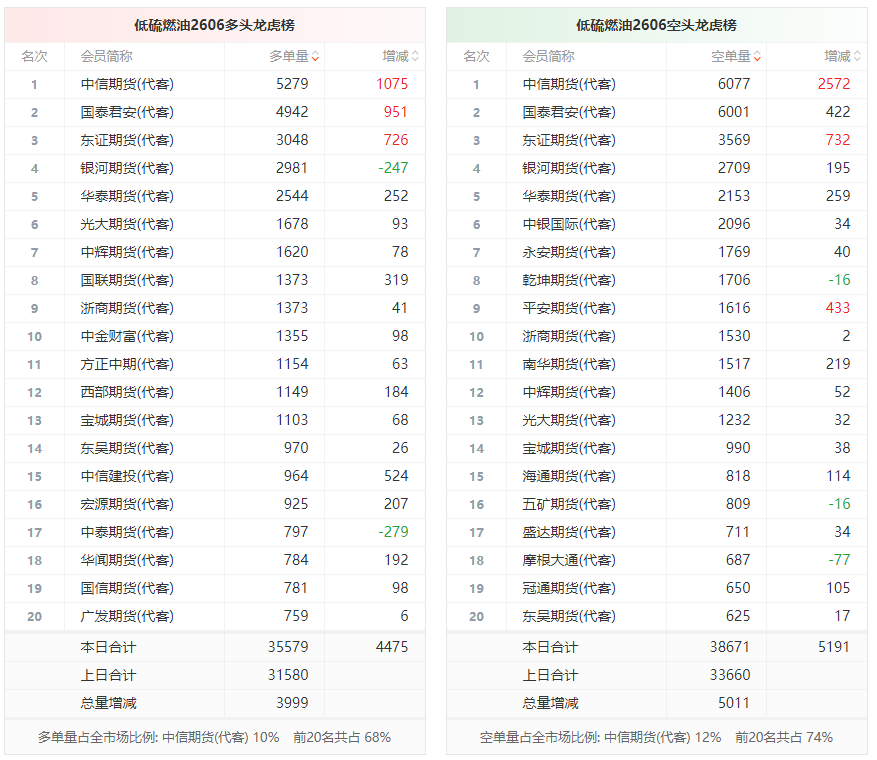Select 平安期货(代客) row
Viewport: 877px width, 760px height.
[x=657, y=308]
